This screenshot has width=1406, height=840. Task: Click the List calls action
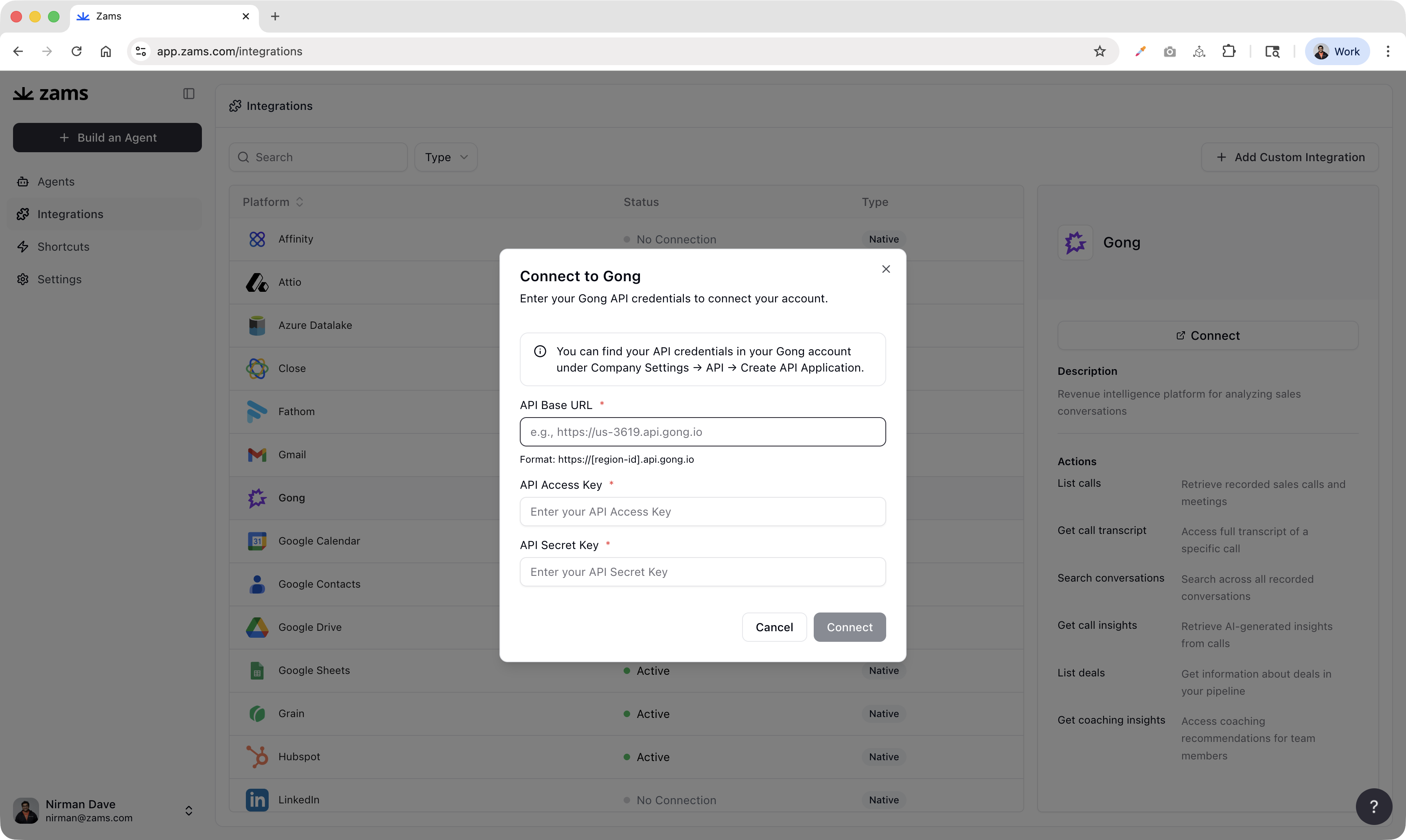point(1080,483)
